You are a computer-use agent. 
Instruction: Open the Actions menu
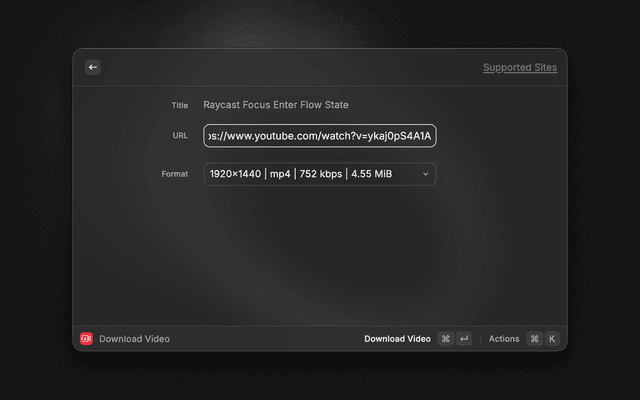[x=504, y=339]
